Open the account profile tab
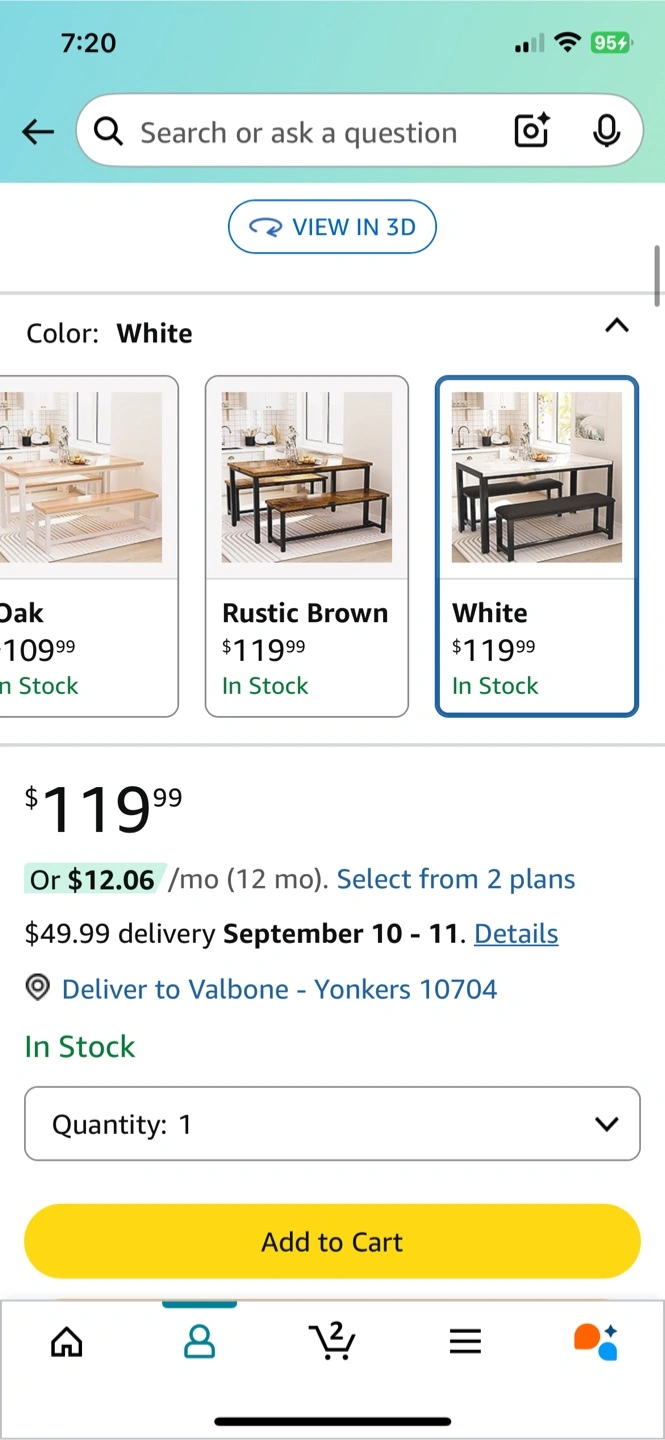This screenshot has height=1440, width=665. (x=200, y=1341)
